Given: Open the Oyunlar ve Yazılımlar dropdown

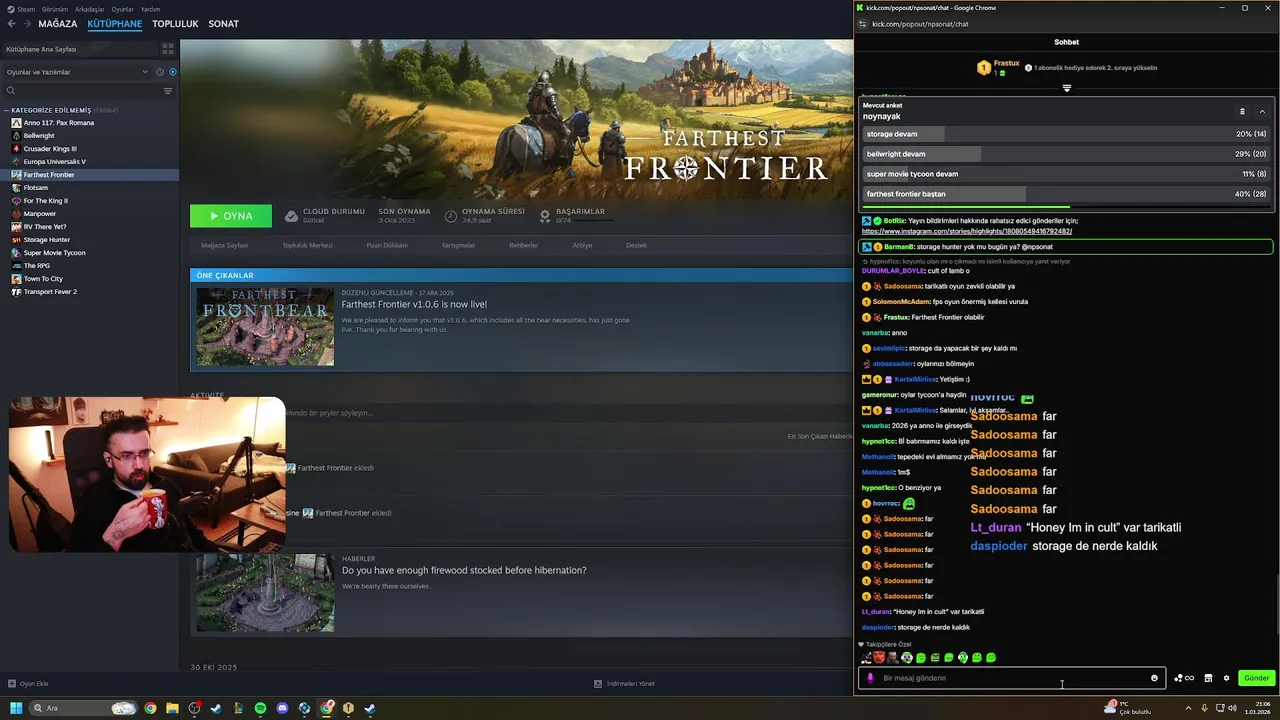Looking at the screenshot, I should (78, 72).
